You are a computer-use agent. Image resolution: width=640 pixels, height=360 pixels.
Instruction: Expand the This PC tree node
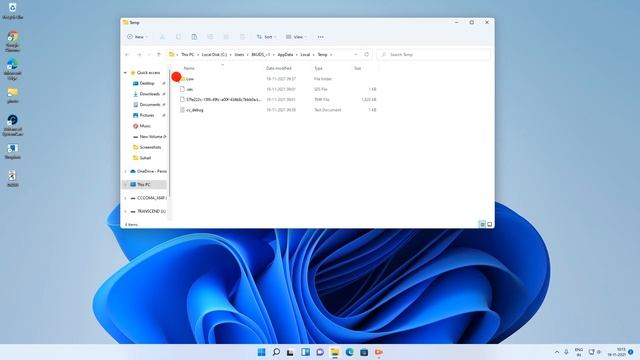click(x=125, y=184)
